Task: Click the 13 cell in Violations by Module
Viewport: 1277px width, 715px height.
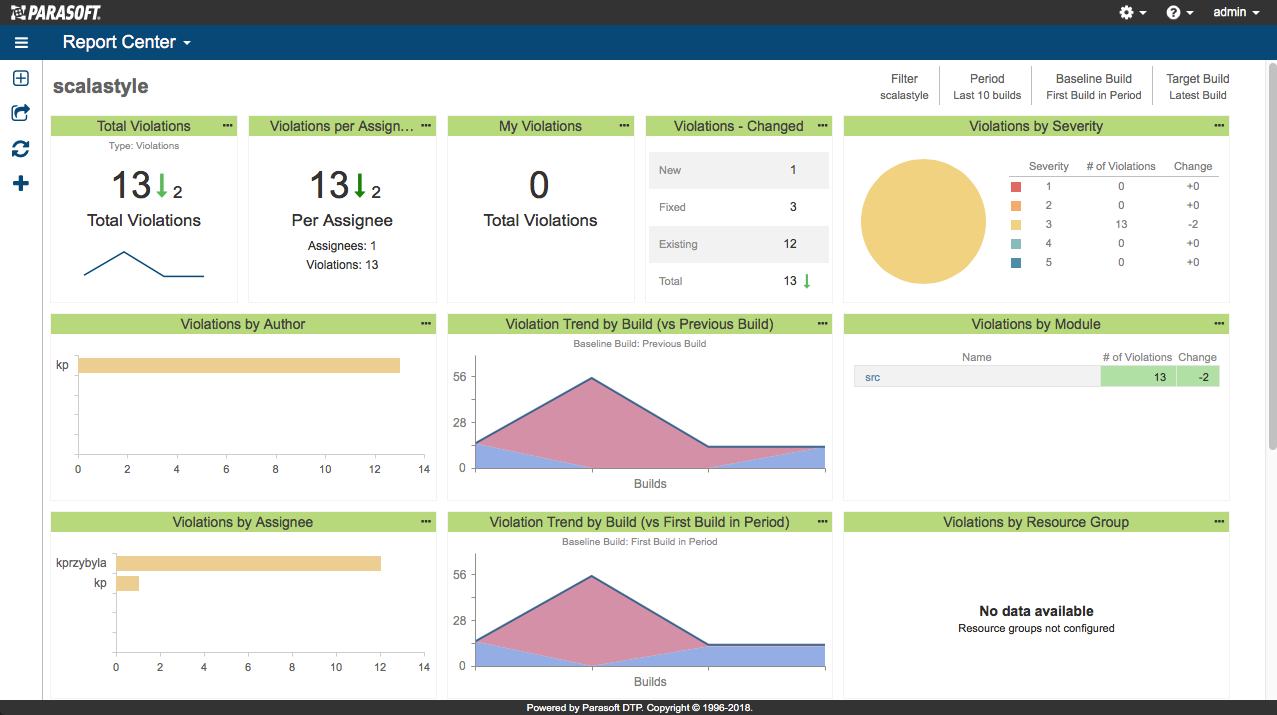Action: point(1138,377)
